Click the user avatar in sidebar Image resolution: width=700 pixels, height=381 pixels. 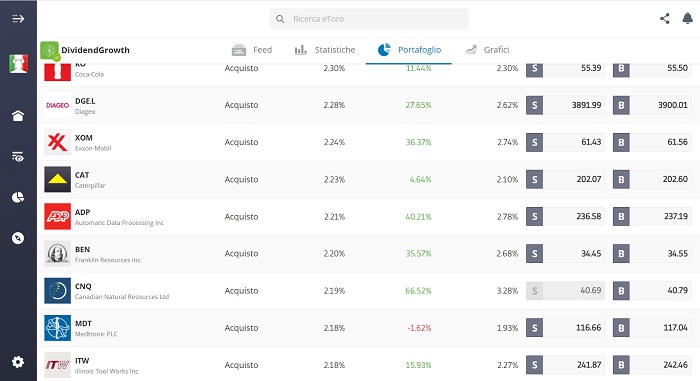18,63
